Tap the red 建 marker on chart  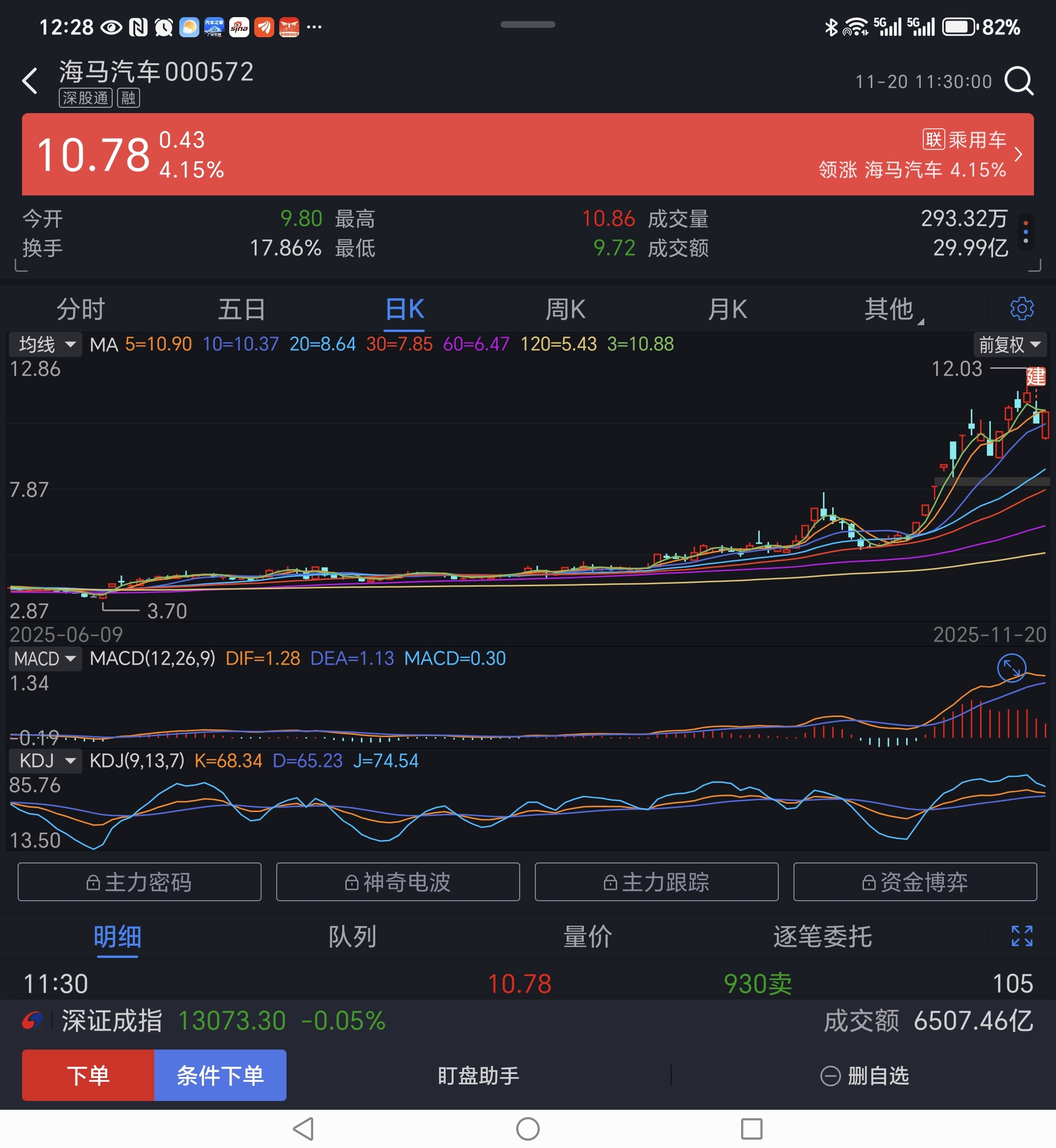click(x=1035, y=377)
